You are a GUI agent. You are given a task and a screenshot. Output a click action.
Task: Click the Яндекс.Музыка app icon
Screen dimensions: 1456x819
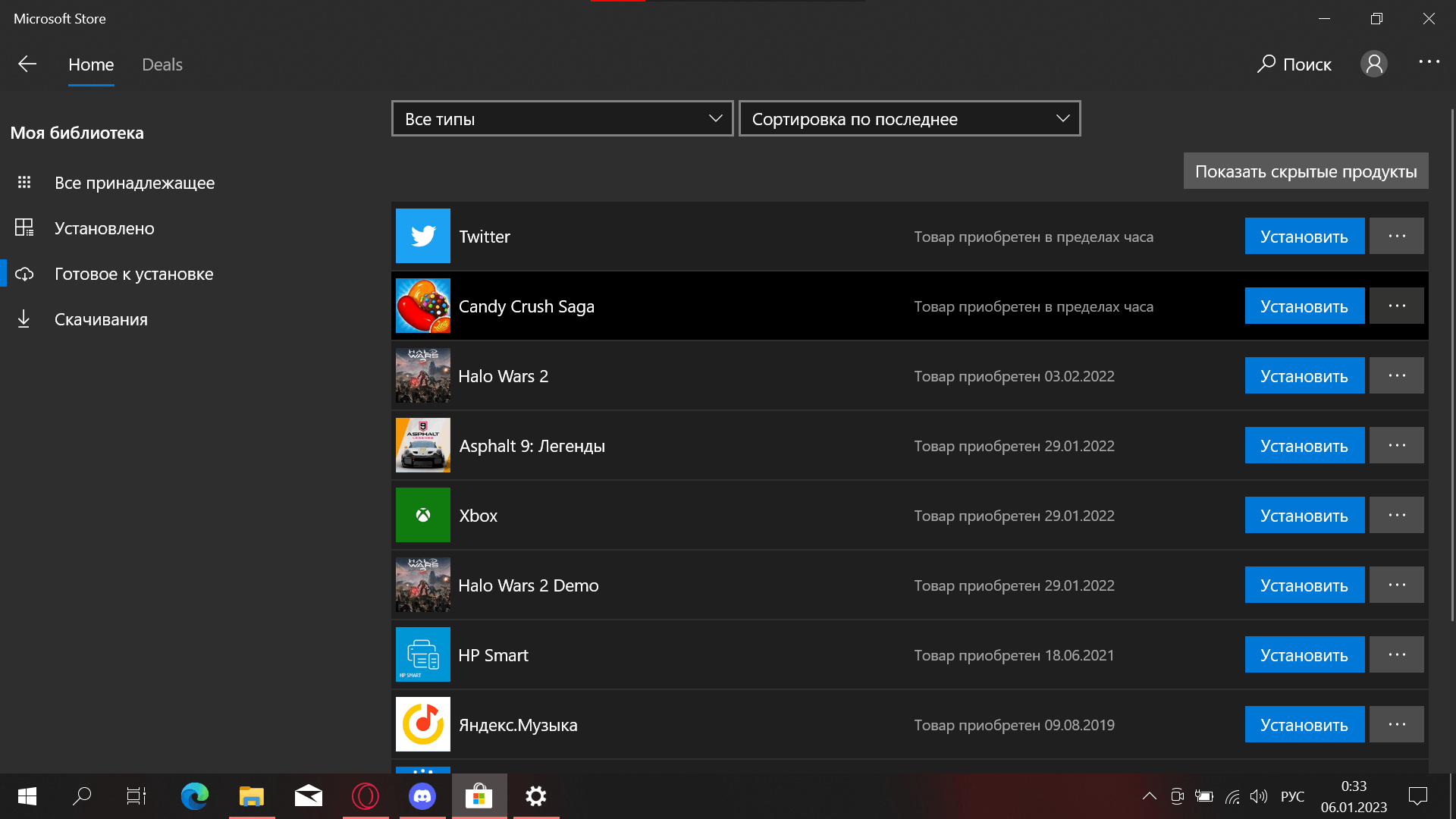(x=423, y=724)
